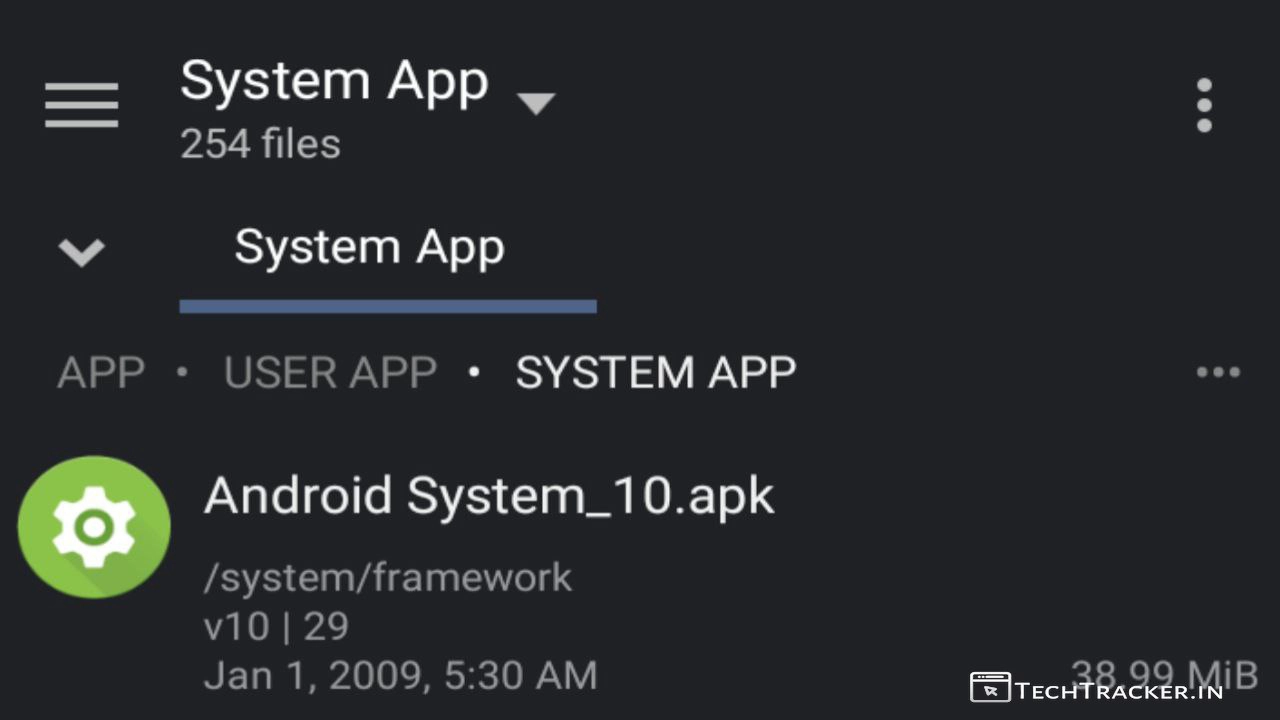Go to the APP breadcrumb
Viewport: 1280px width, 720px height.
(101, 373)
